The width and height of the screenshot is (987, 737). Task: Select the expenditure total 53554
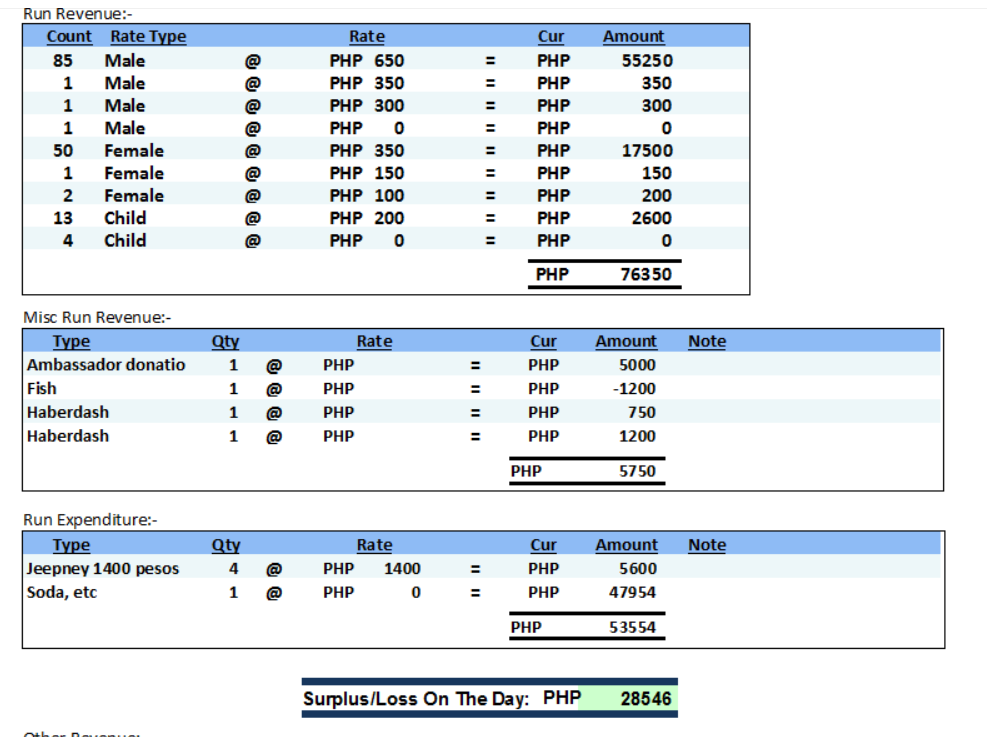[633, 628]
